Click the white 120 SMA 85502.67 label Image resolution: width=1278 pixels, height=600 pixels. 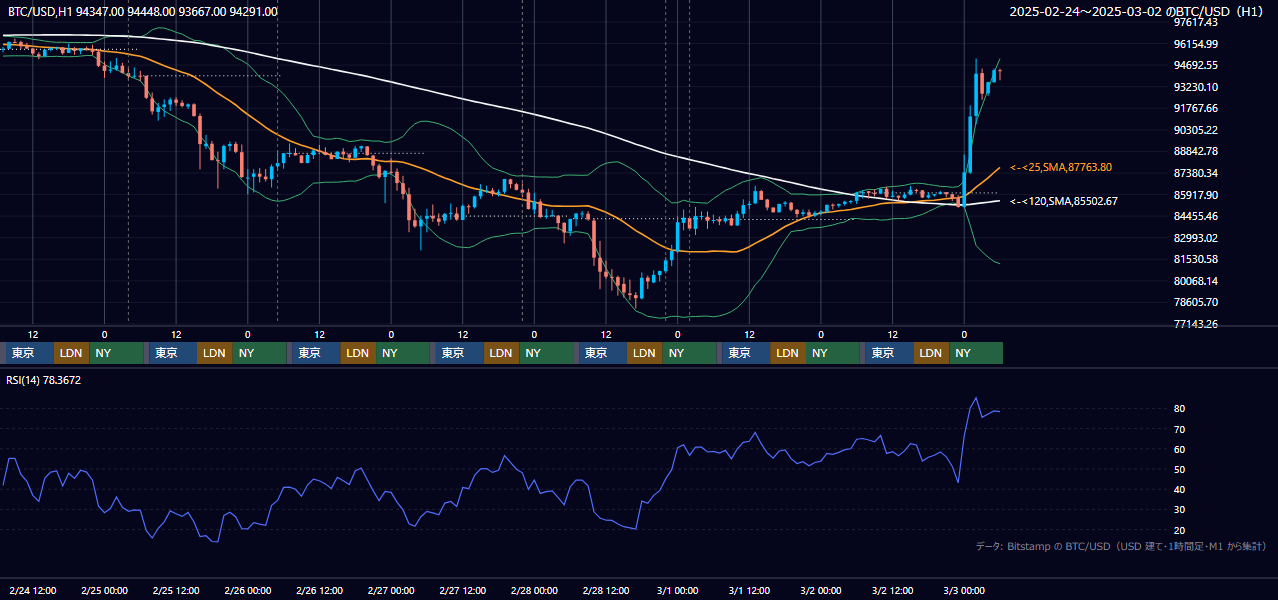coord(1064,201)
